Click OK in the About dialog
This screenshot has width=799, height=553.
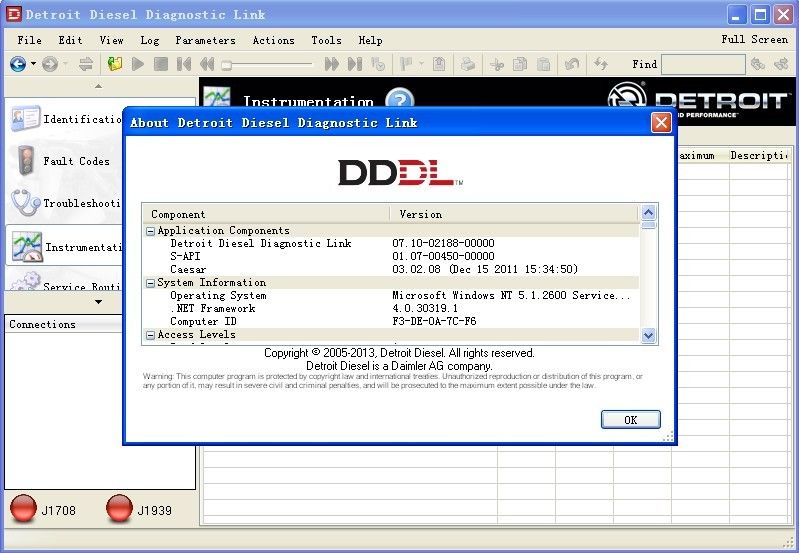click(x=630, y=419)
